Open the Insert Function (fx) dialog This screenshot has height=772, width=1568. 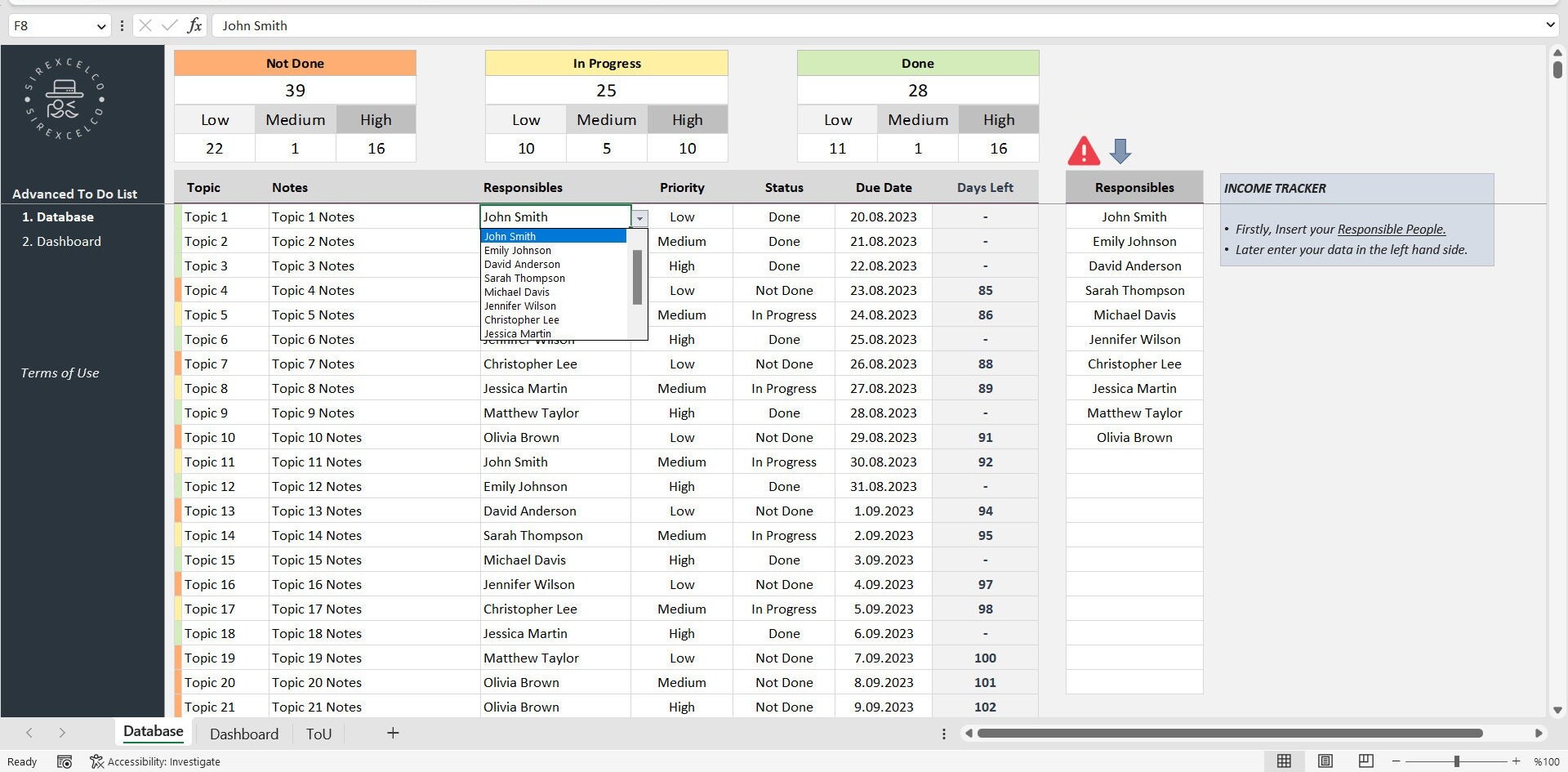[194, 25]
